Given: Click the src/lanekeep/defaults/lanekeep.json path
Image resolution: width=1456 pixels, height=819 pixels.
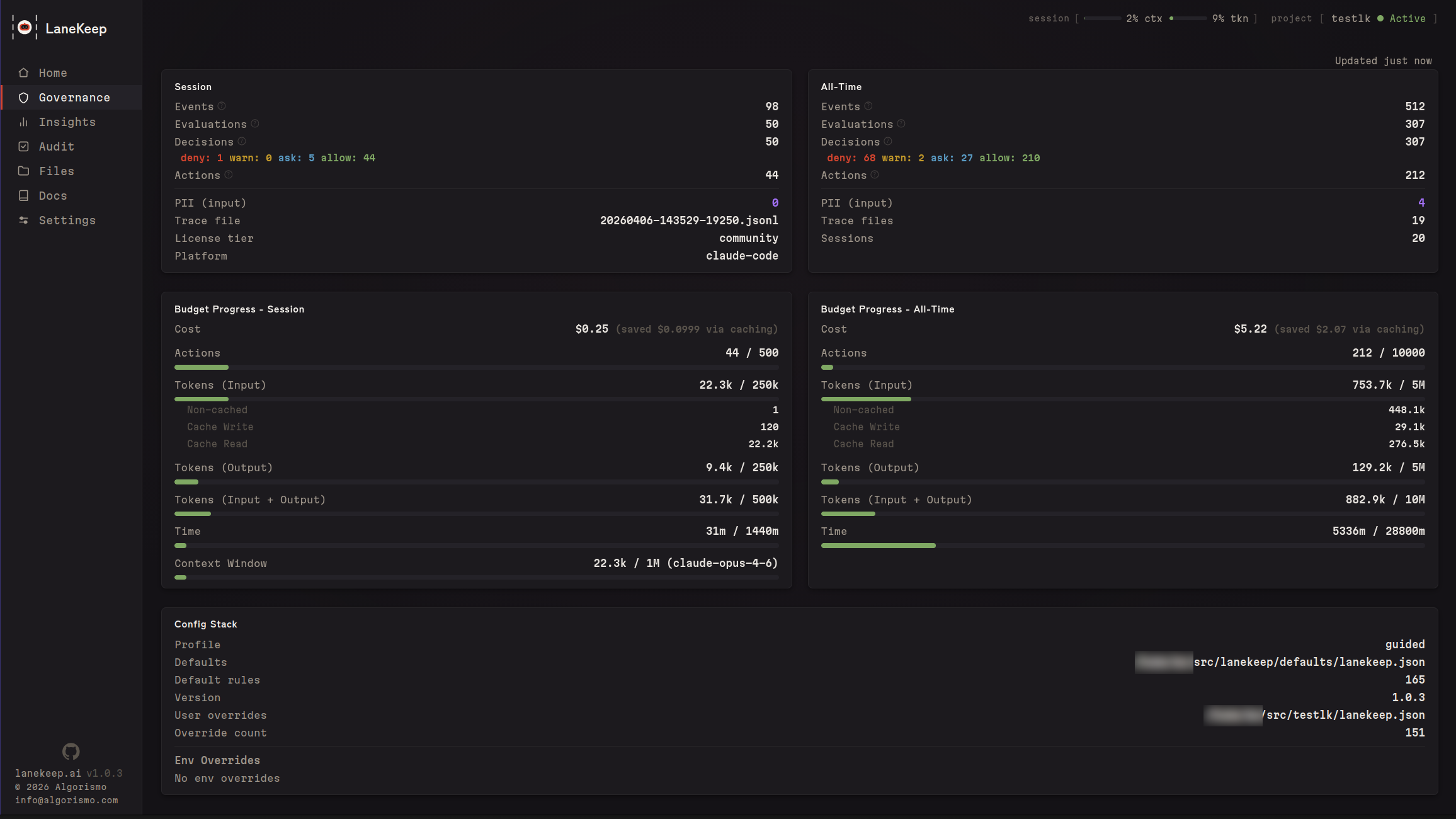Looking at the screenshot, I should [1309, 662].
